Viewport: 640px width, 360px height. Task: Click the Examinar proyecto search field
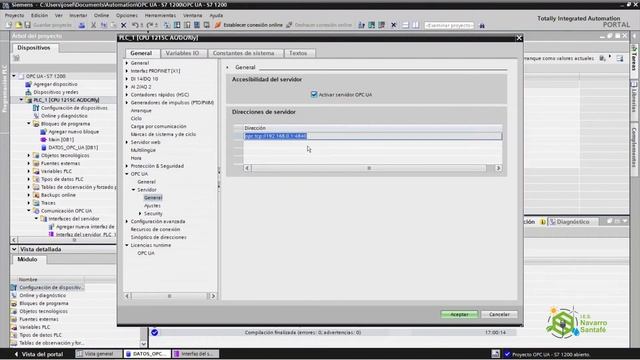click(x=449, y=25)
